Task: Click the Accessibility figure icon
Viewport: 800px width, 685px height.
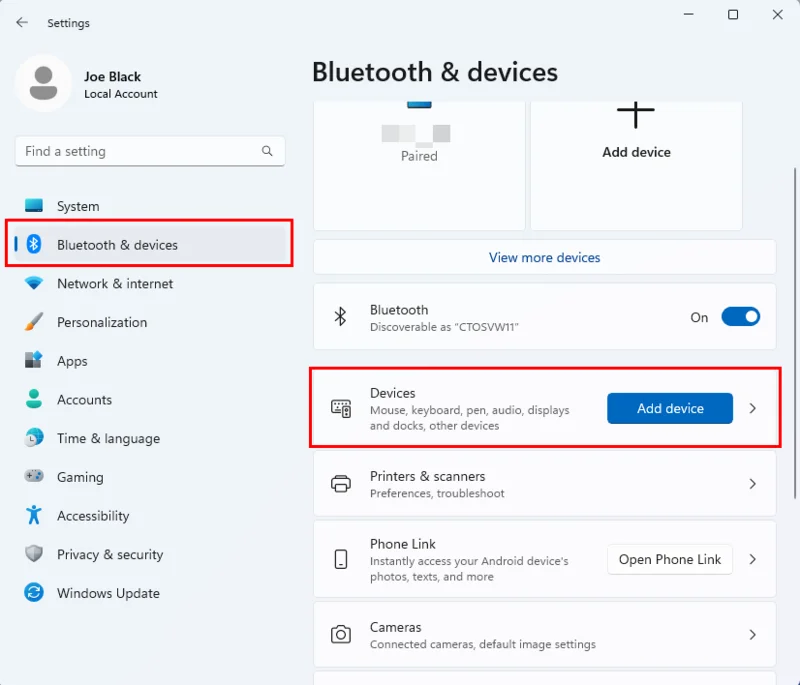Action: pos(34,515)
